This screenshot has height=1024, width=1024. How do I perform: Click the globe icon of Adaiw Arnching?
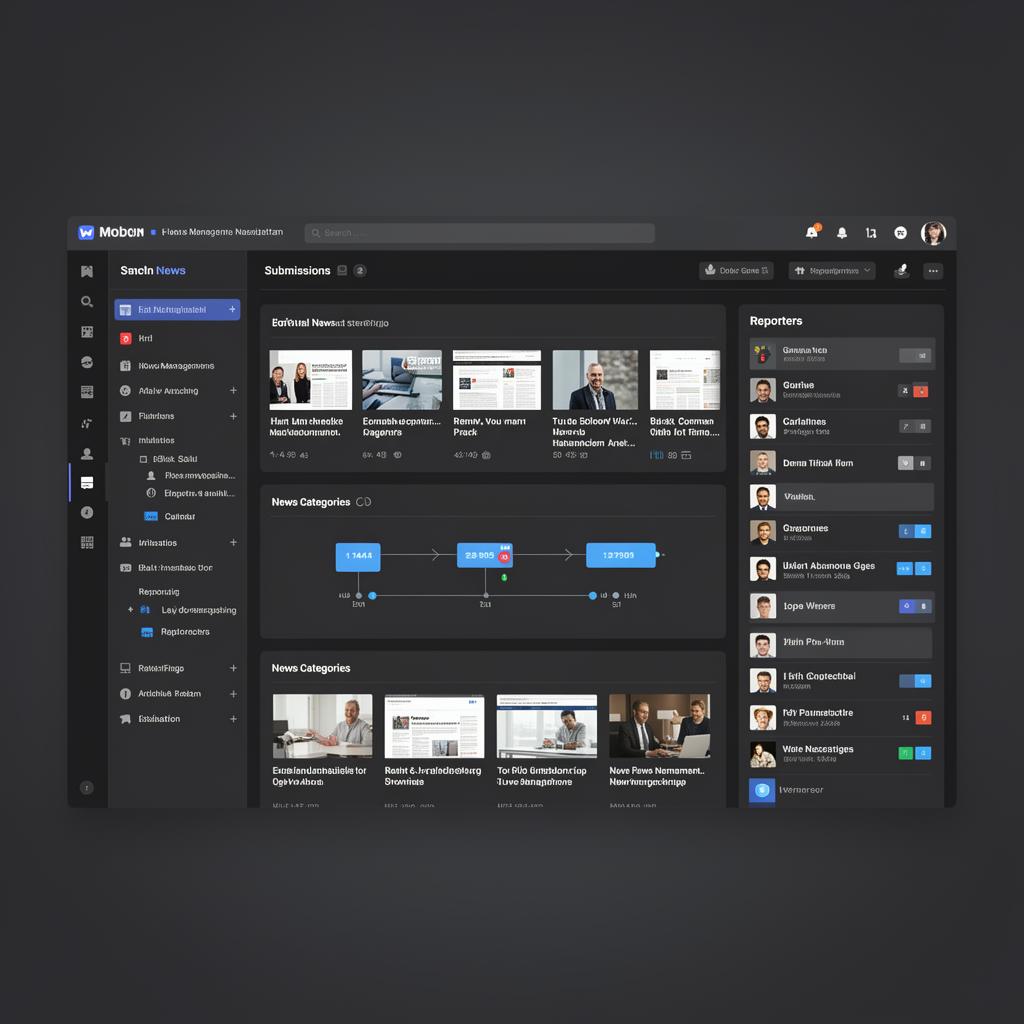point(125,391)
